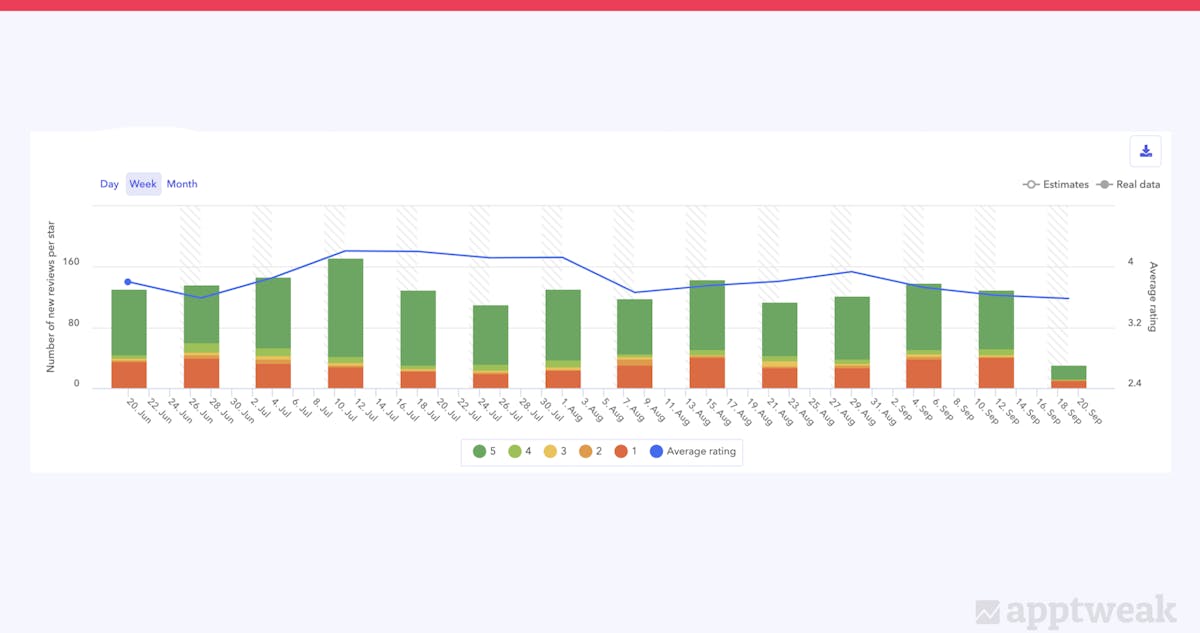Toggle the 5-star series in legend

click(x=485, y=452)
